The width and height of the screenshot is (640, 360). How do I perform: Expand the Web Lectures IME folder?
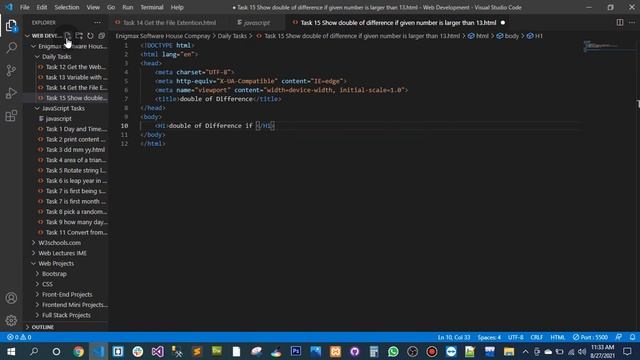62,253
